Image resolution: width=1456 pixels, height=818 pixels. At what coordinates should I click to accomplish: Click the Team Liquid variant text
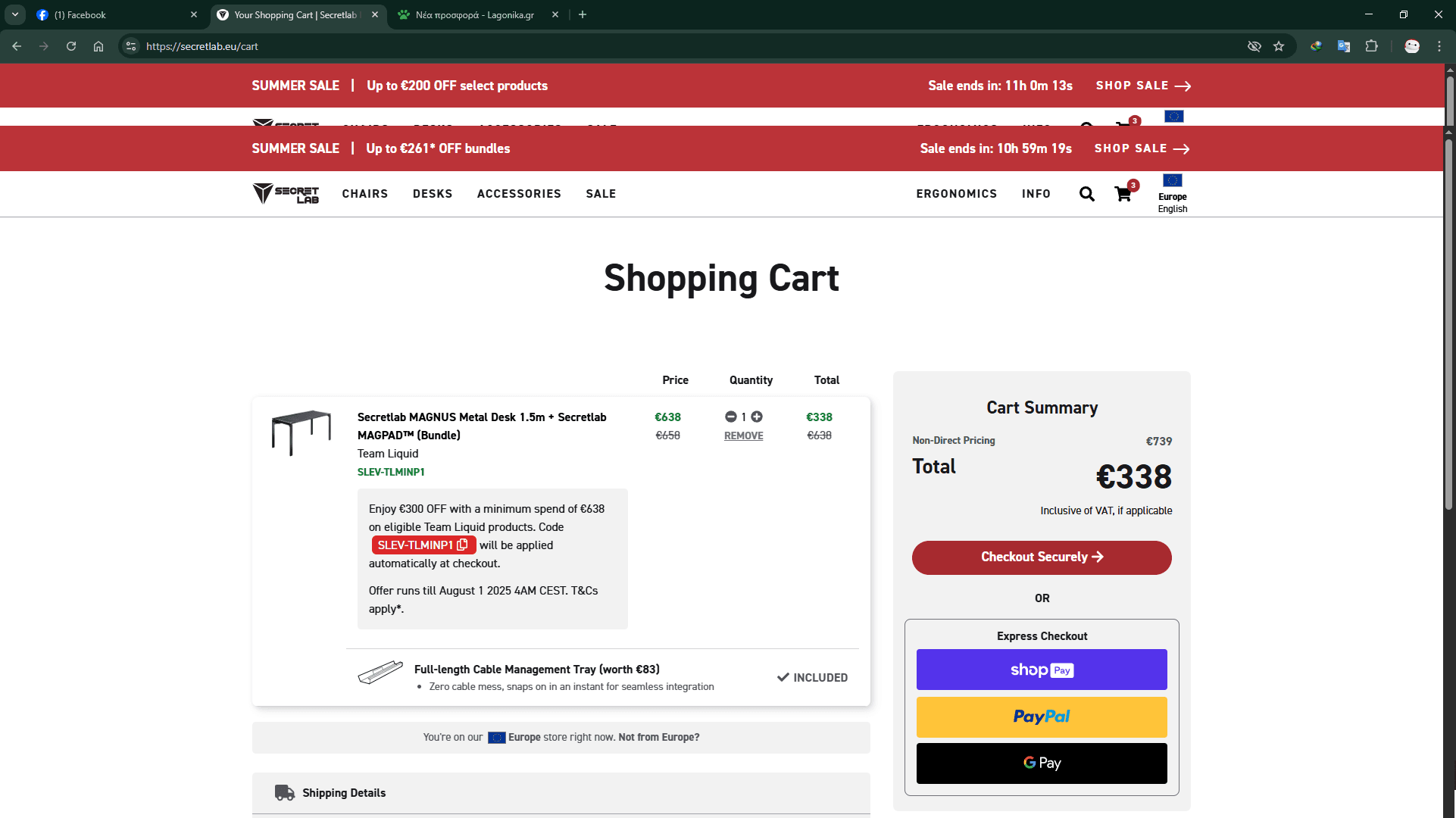pos(388,454)
